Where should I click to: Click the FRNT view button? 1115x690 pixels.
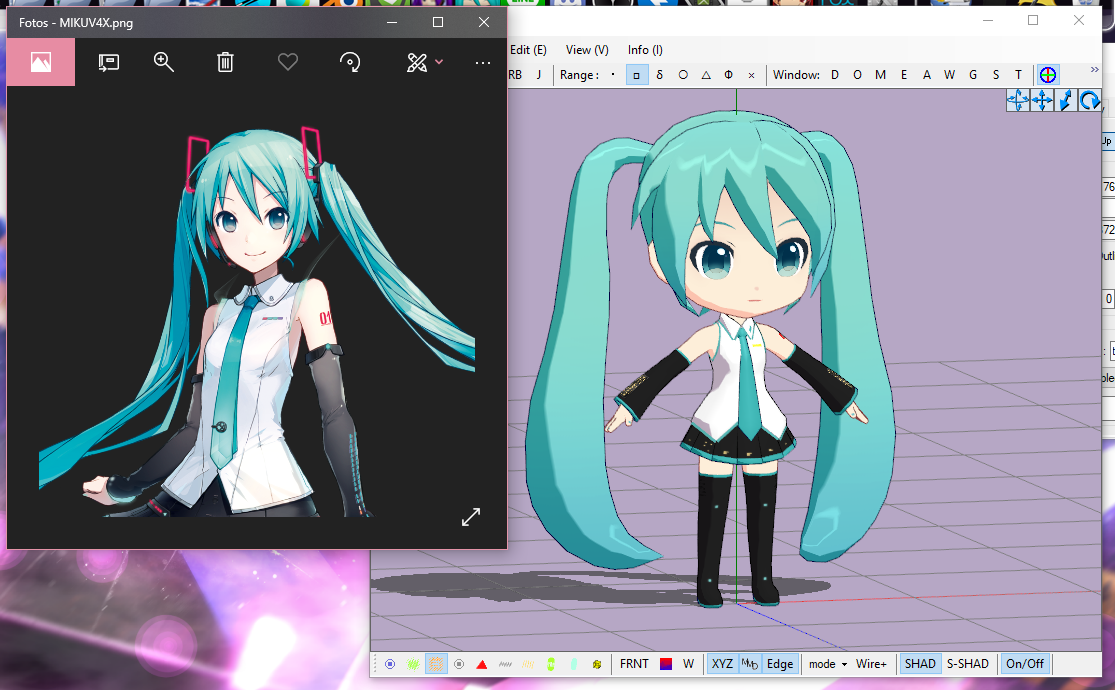[634, 664]
